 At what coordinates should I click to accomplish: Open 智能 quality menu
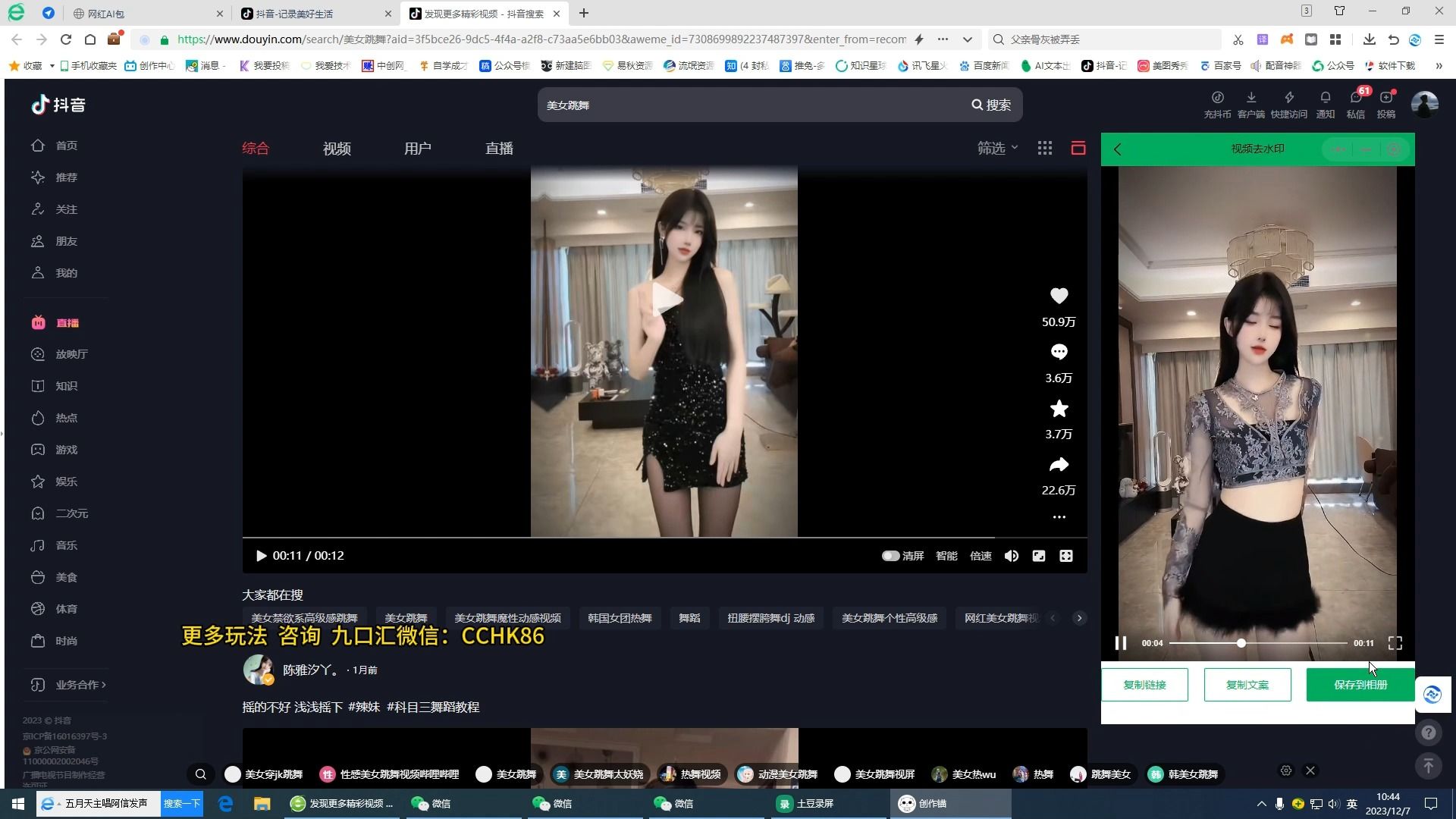point(946,556)
